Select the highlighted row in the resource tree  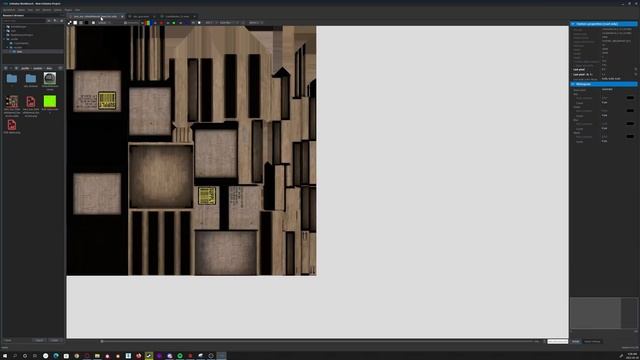pos(33,52)
